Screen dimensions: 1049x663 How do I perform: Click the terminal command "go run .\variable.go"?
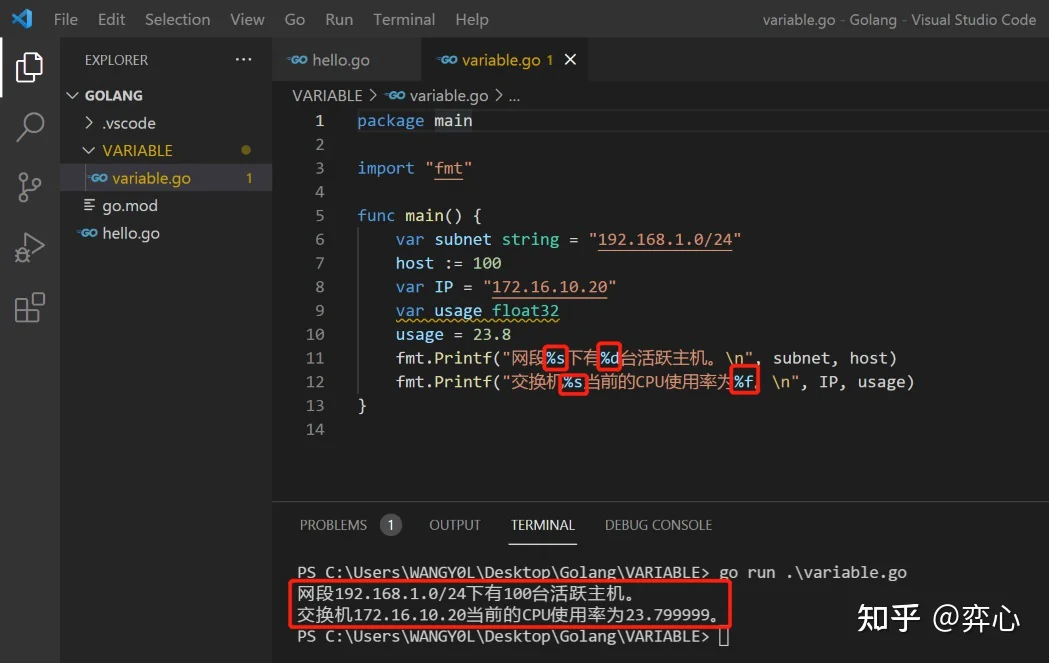tap(813, 573)
